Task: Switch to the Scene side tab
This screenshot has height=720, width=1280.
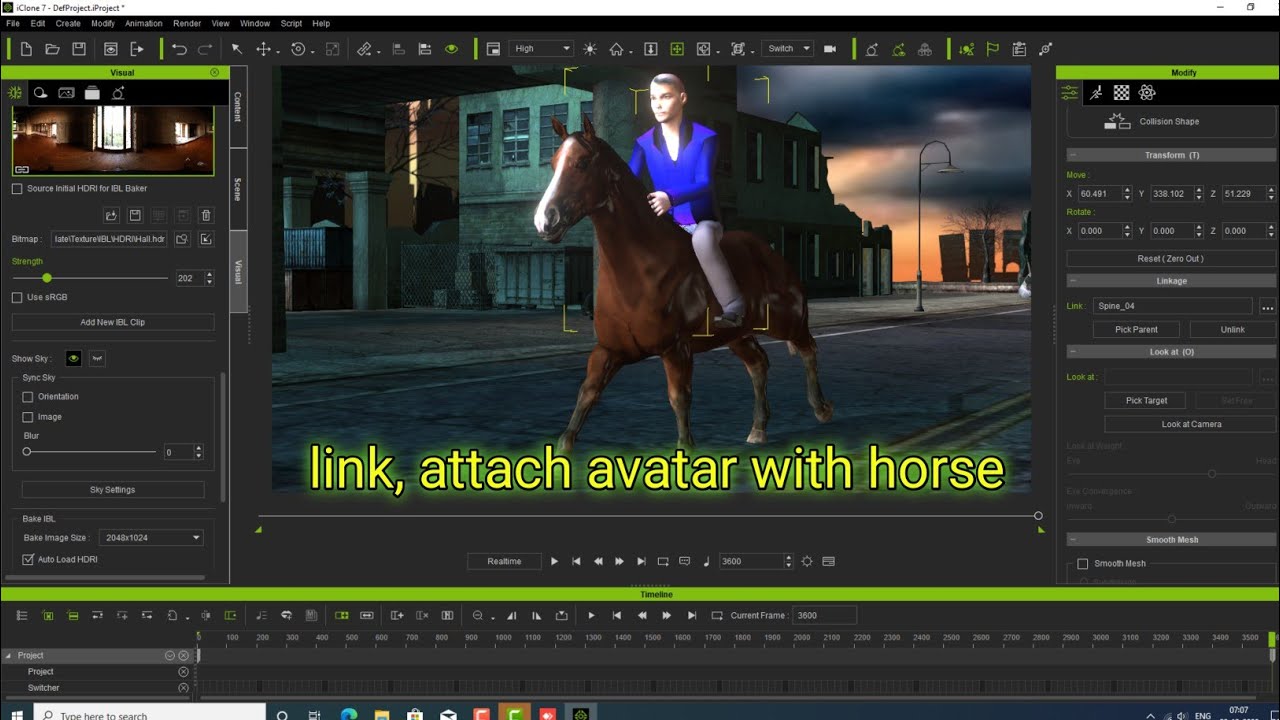Action: (x=238, y=189)
